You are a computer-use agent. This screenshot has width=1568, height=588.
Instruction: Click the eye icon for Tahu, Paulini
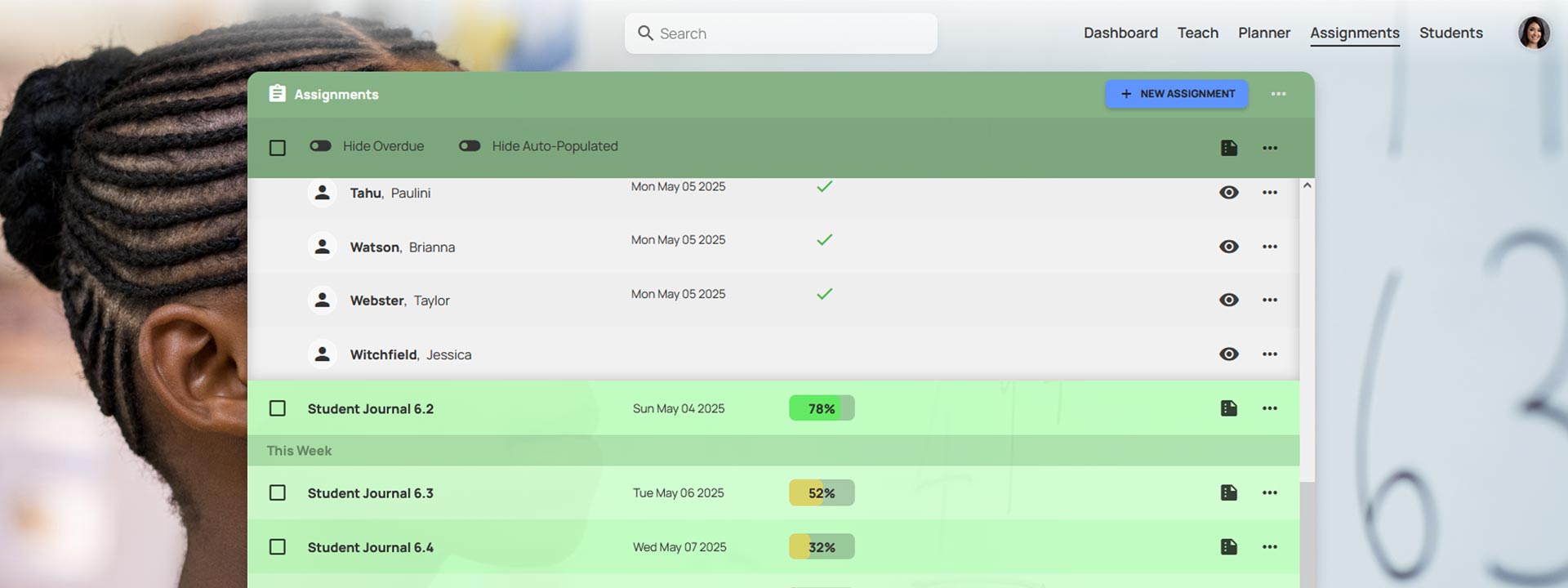click(x=1229, y=193)
